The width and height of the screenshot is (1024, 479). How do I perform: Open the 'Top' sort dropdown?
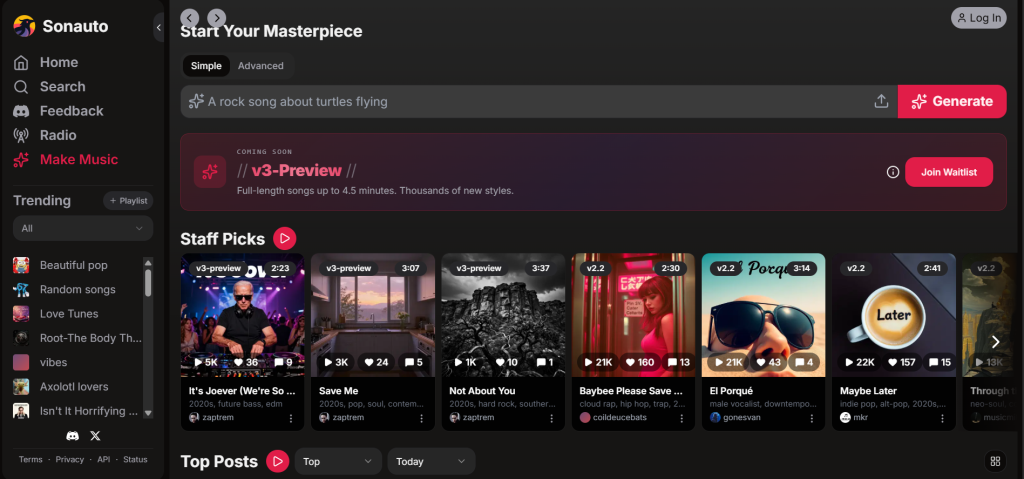pos(338,461)
